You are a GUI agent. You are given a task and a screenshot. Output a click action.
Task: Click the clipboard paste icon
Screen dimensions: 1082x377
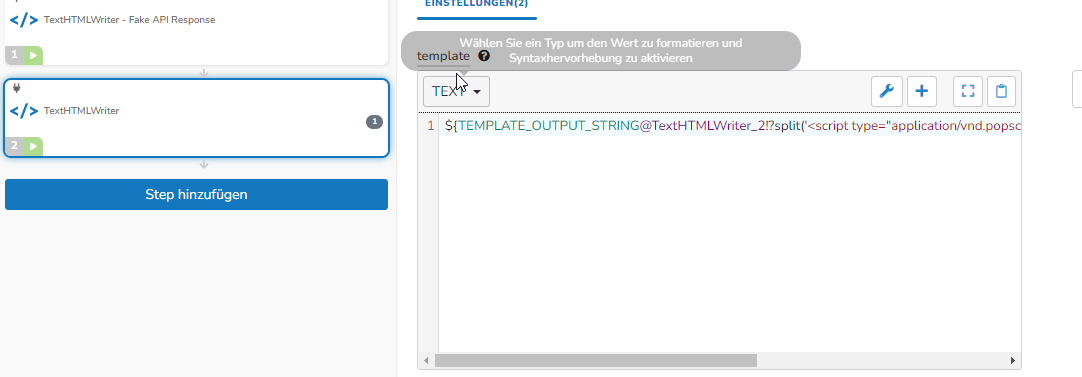[x=1001, y=91]
